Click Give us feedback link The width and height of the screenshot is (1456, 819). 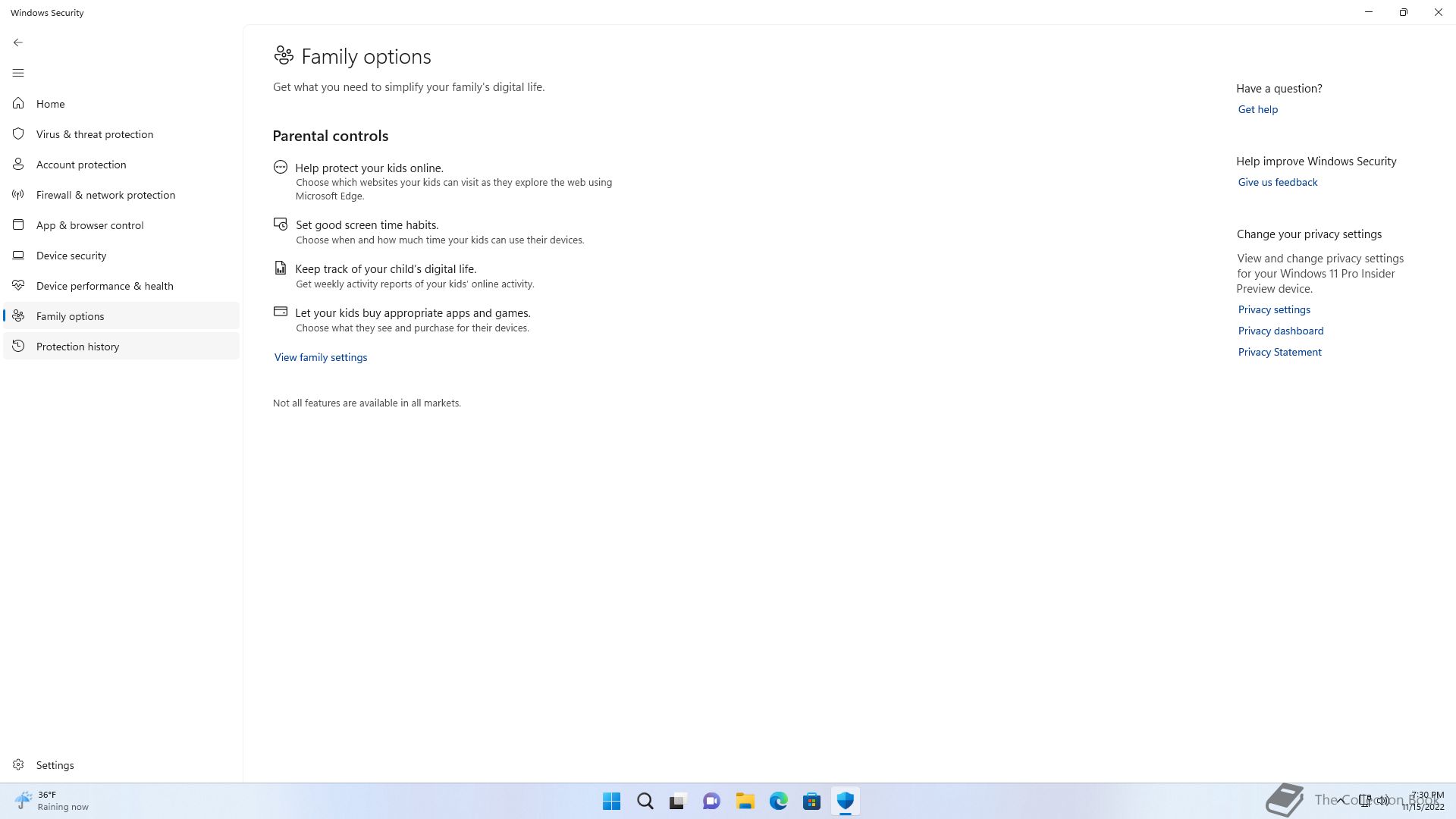[x=1277, y=182]
